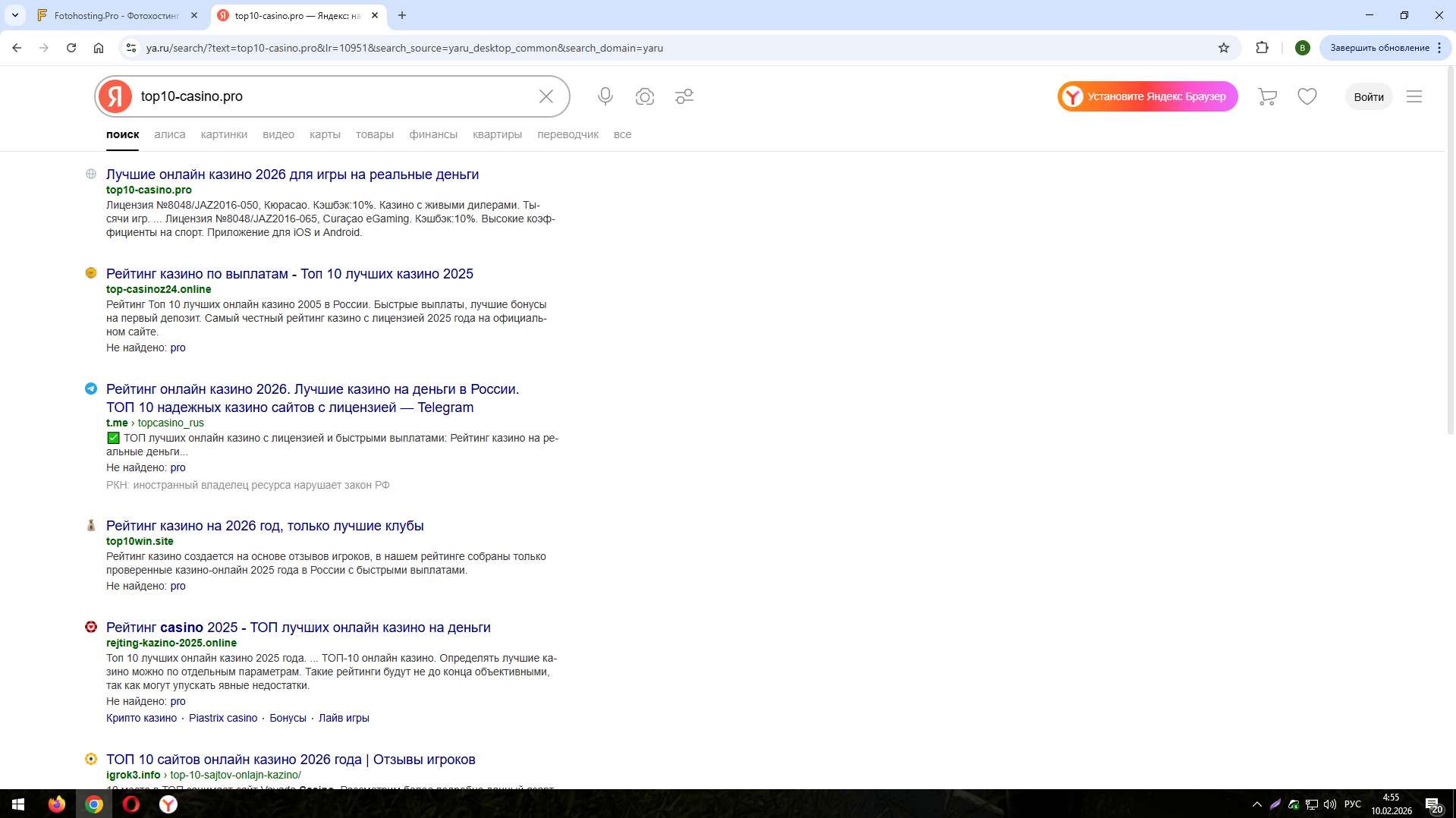Launch Firefox from the taskbar
Screen dimensions: 1456x818
pos(57,804)
